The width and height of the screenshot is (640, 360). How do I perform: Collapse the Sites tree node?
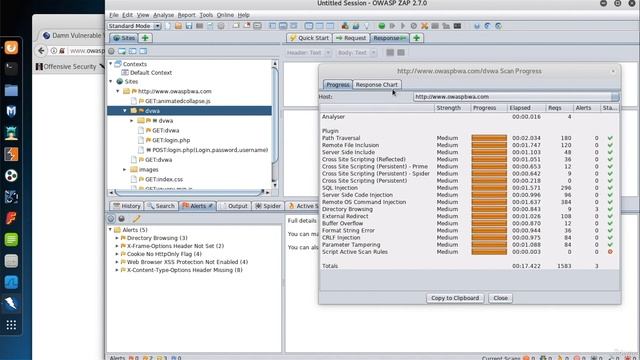click(x=111, y=81)
